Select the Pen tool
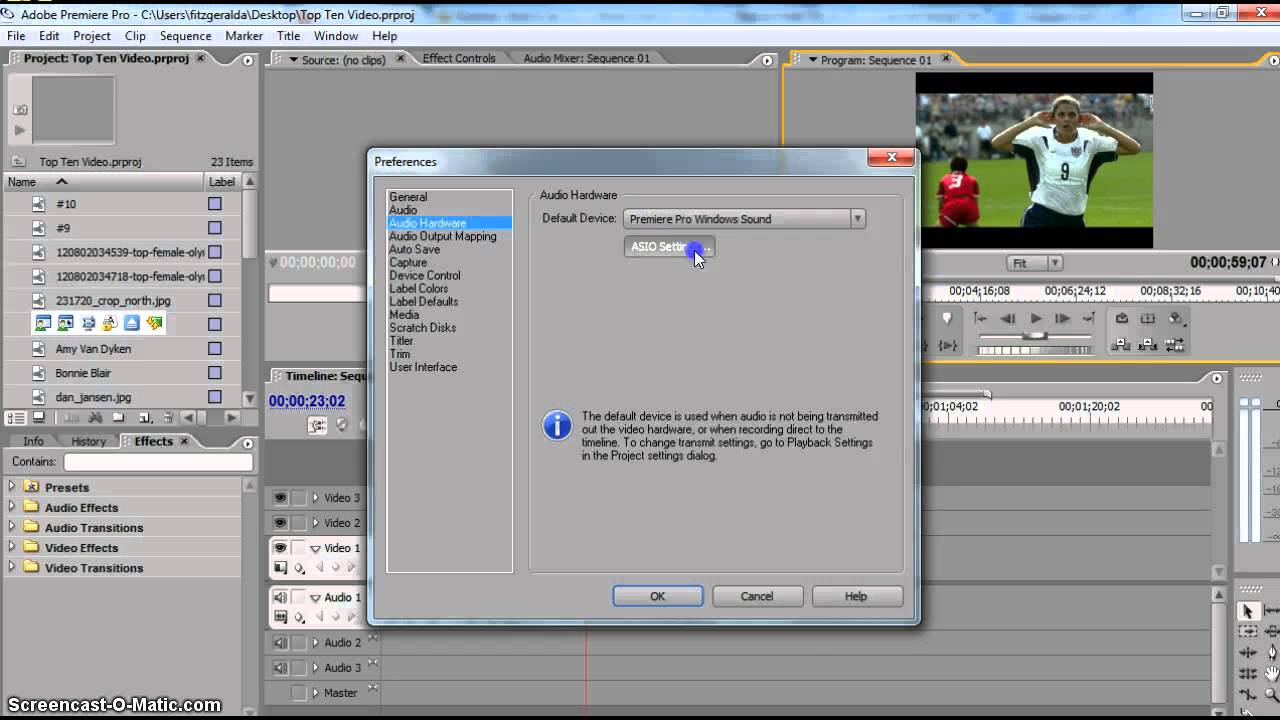 [x=1272, y=653]
